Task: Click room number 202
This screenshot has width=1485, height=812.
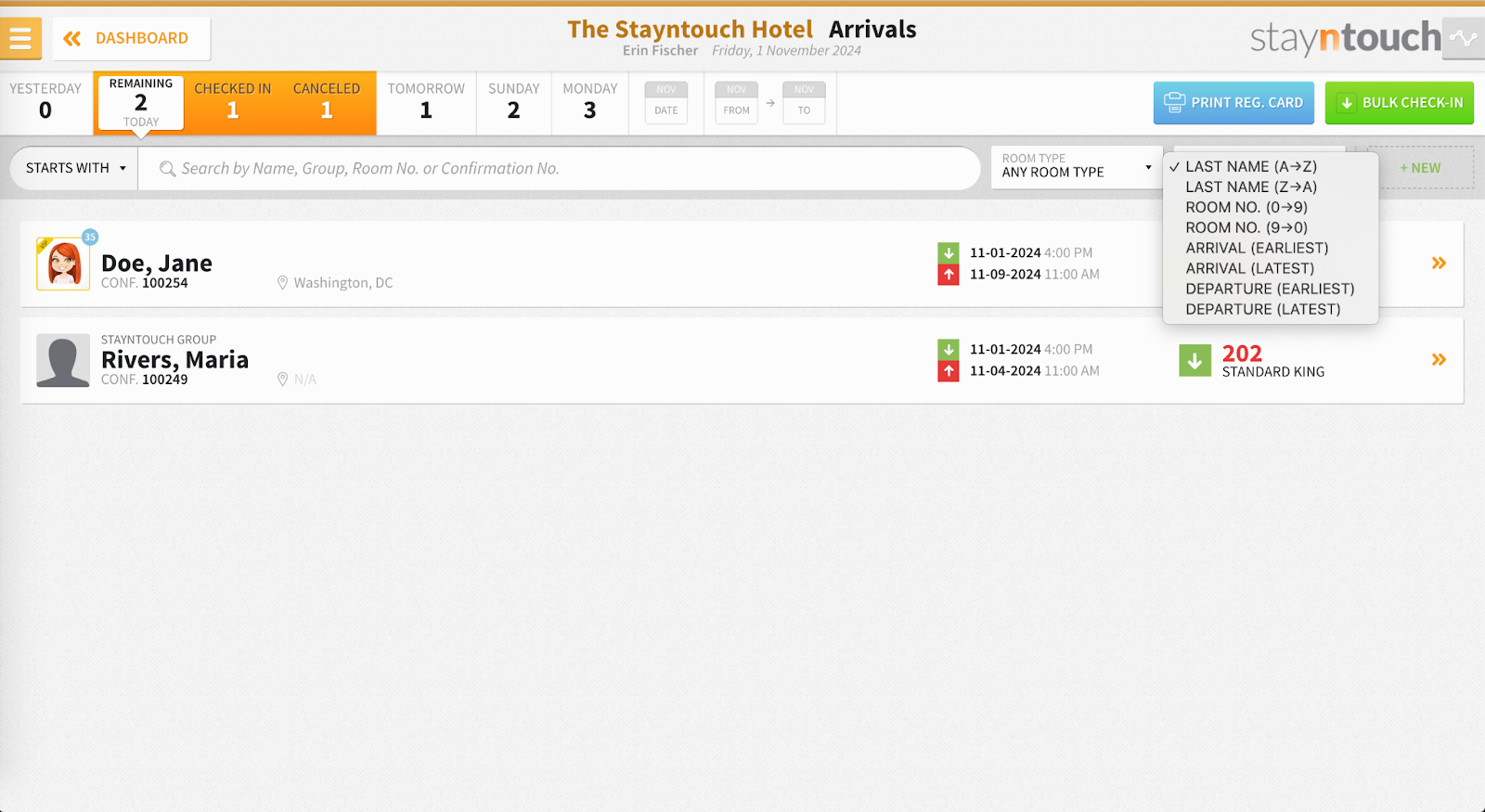Action: (x=1242, y=354)
